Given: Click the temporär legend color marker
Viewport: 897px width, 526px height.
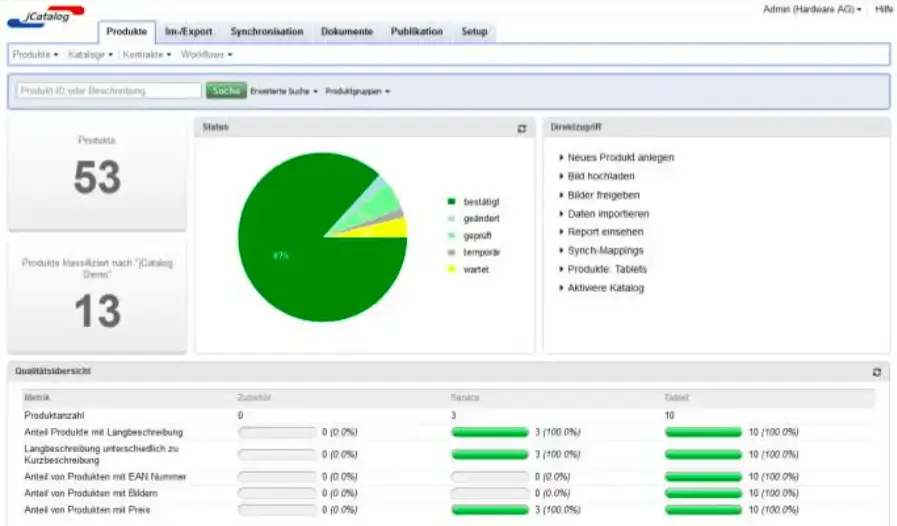Looking at the screenshot, I should click(451, 252).
